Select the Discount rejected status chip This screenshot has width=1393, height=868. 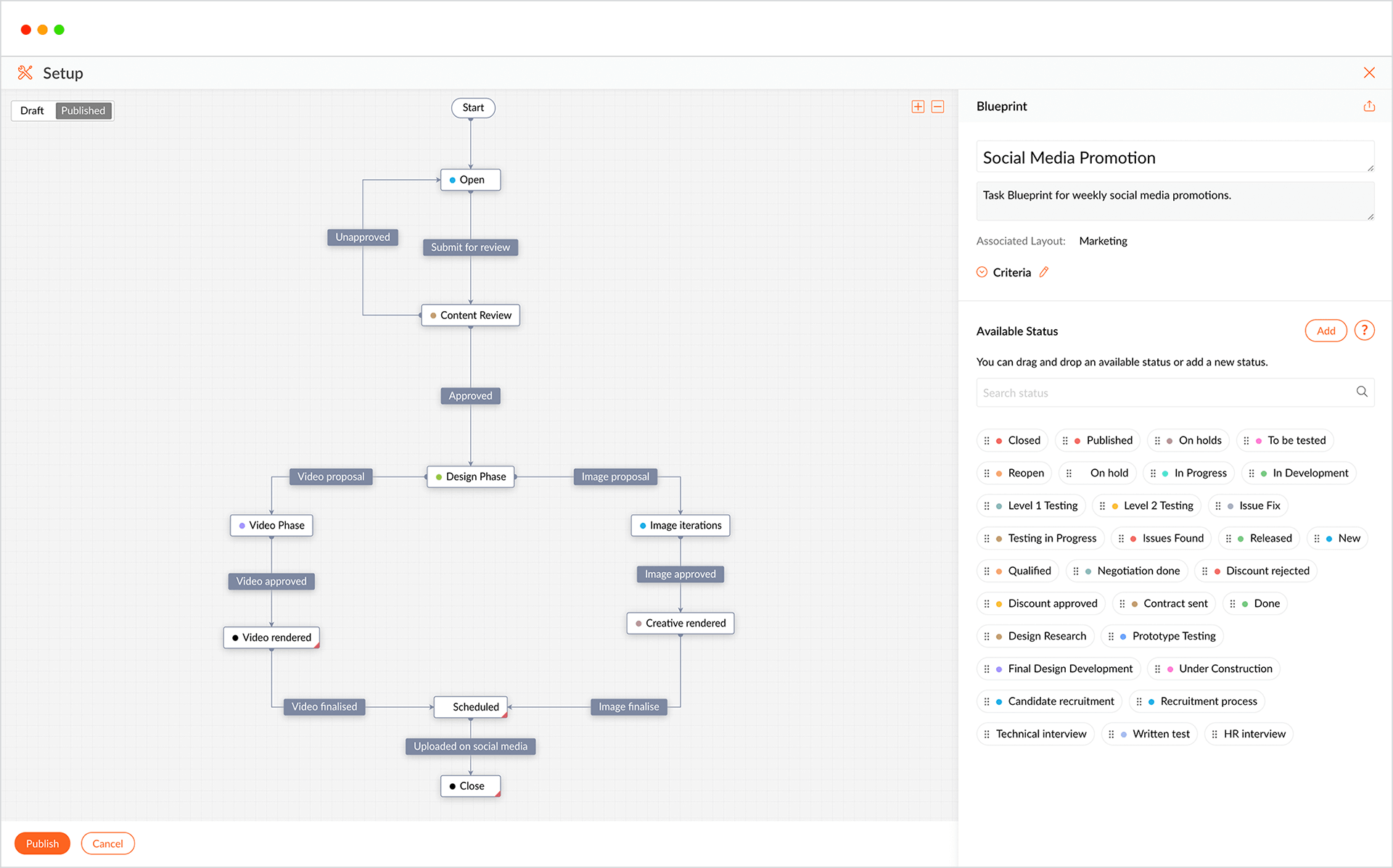click(1256, 571)
